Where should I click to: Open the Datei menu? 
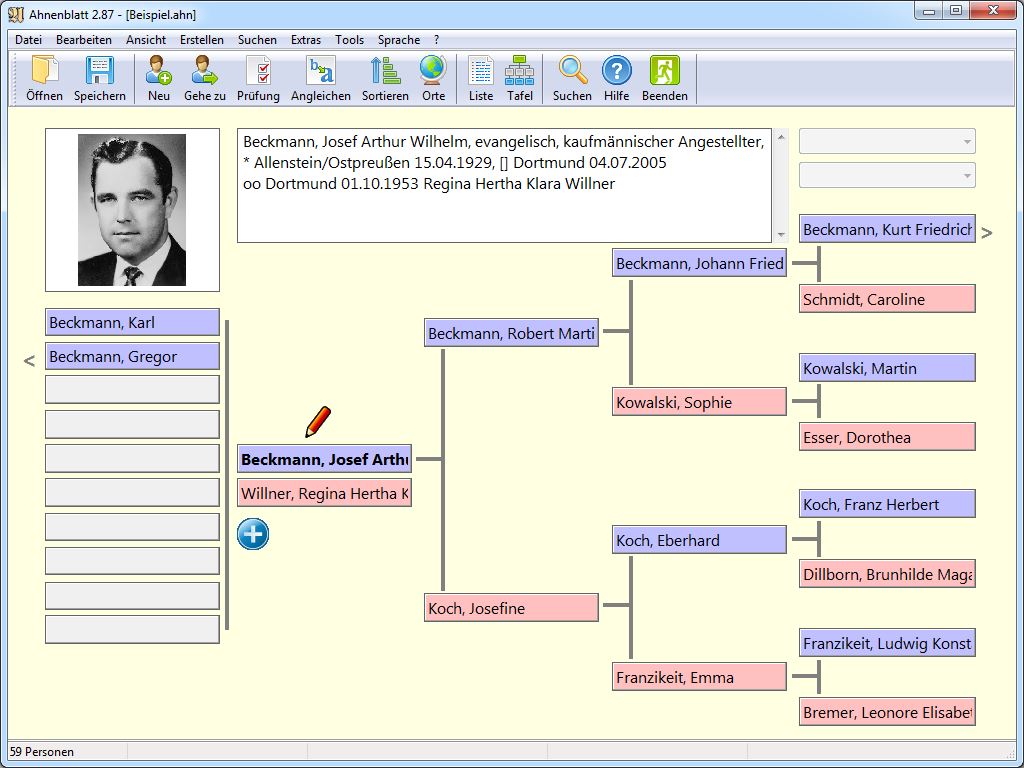tap(28, 40)
